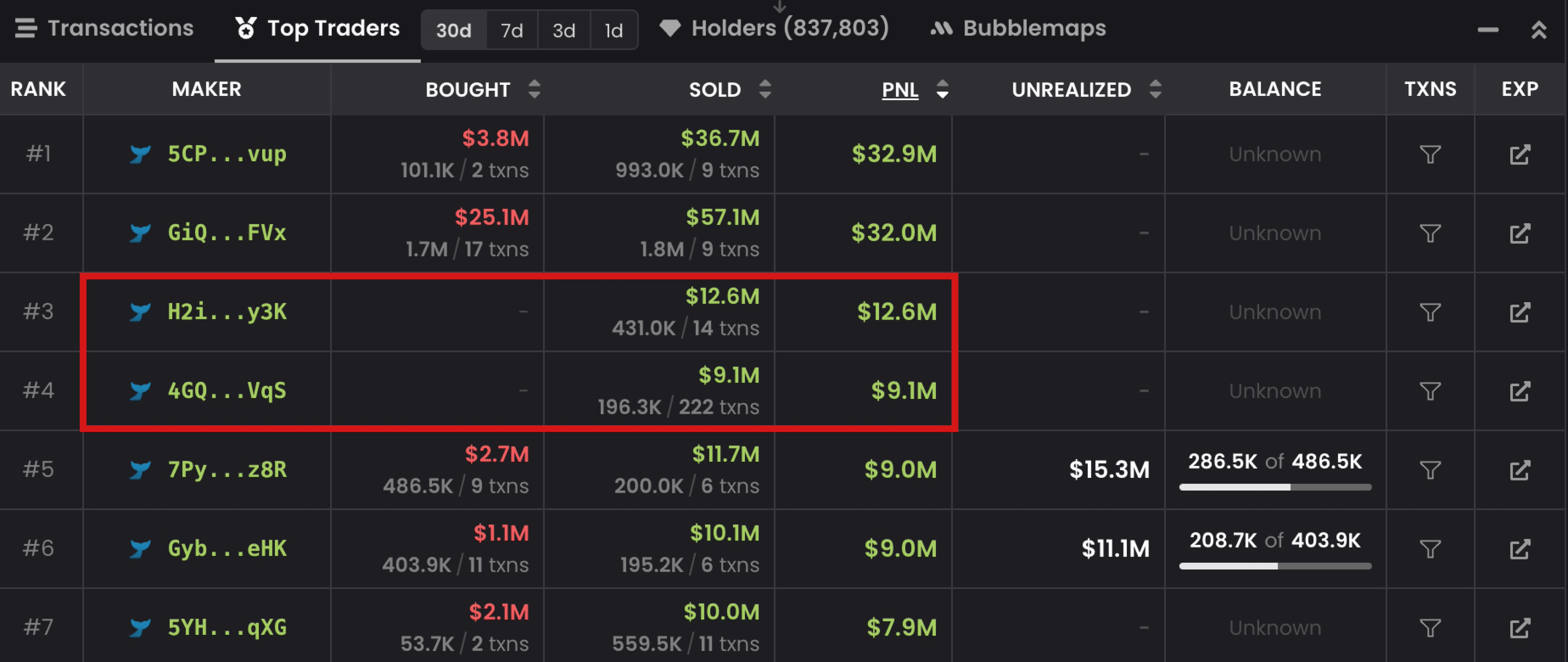Screen dimensions: 1568x662
Task: Open explorer link for GiQ...FVx row
Action: click(1519, 233)
